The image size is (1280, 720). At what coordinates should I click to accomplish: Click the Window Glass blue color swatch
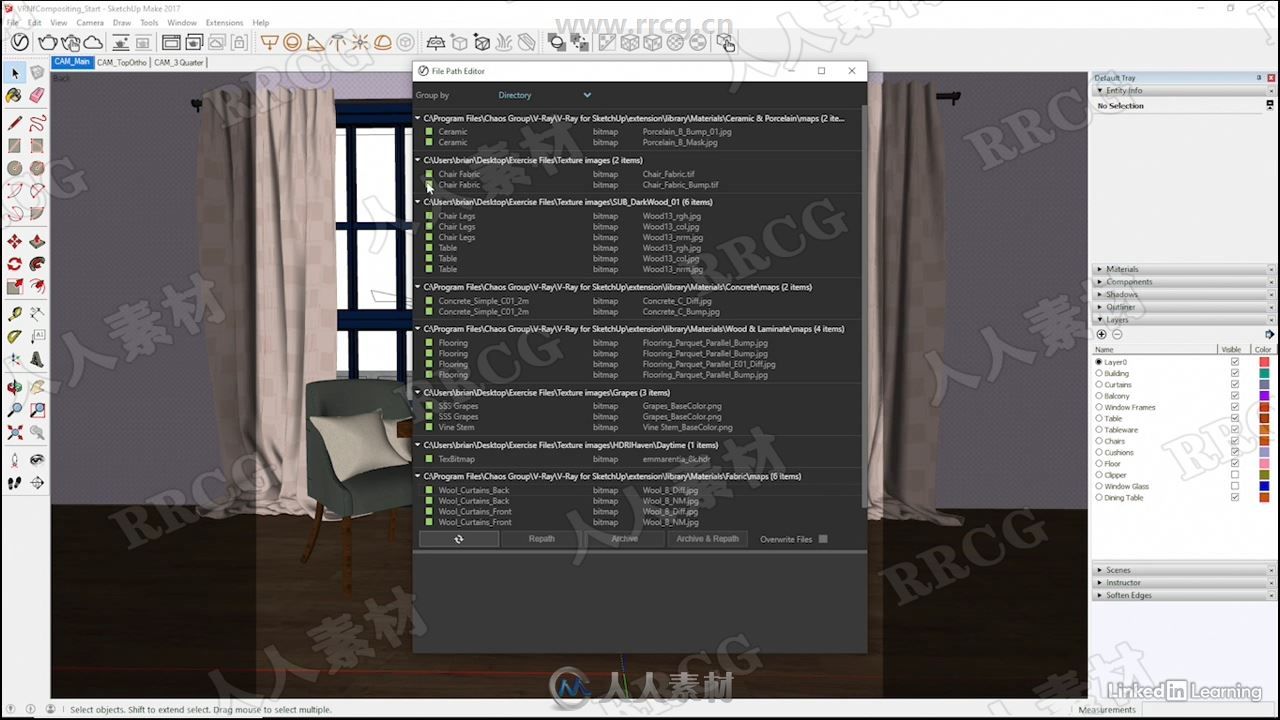1264,486
